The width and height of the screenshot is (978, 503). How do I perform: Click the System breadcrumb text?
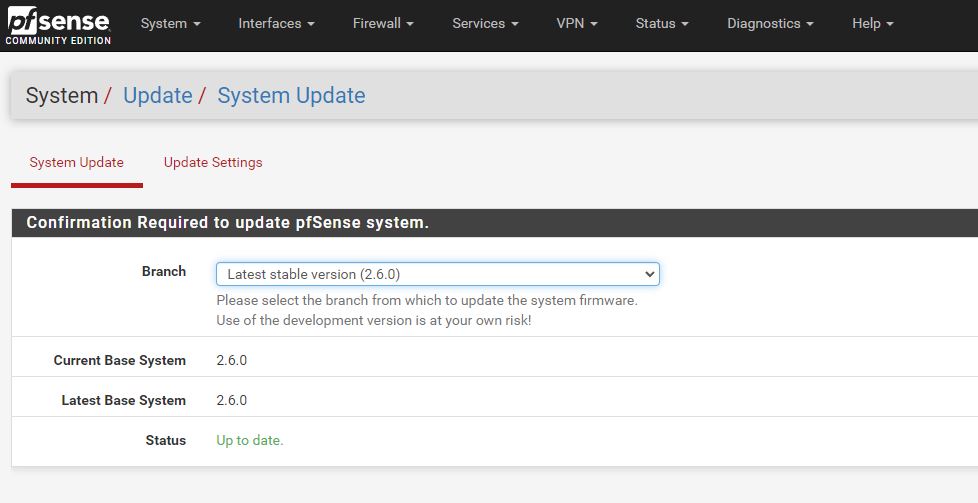pyautogui.click(x=61, y=96)
